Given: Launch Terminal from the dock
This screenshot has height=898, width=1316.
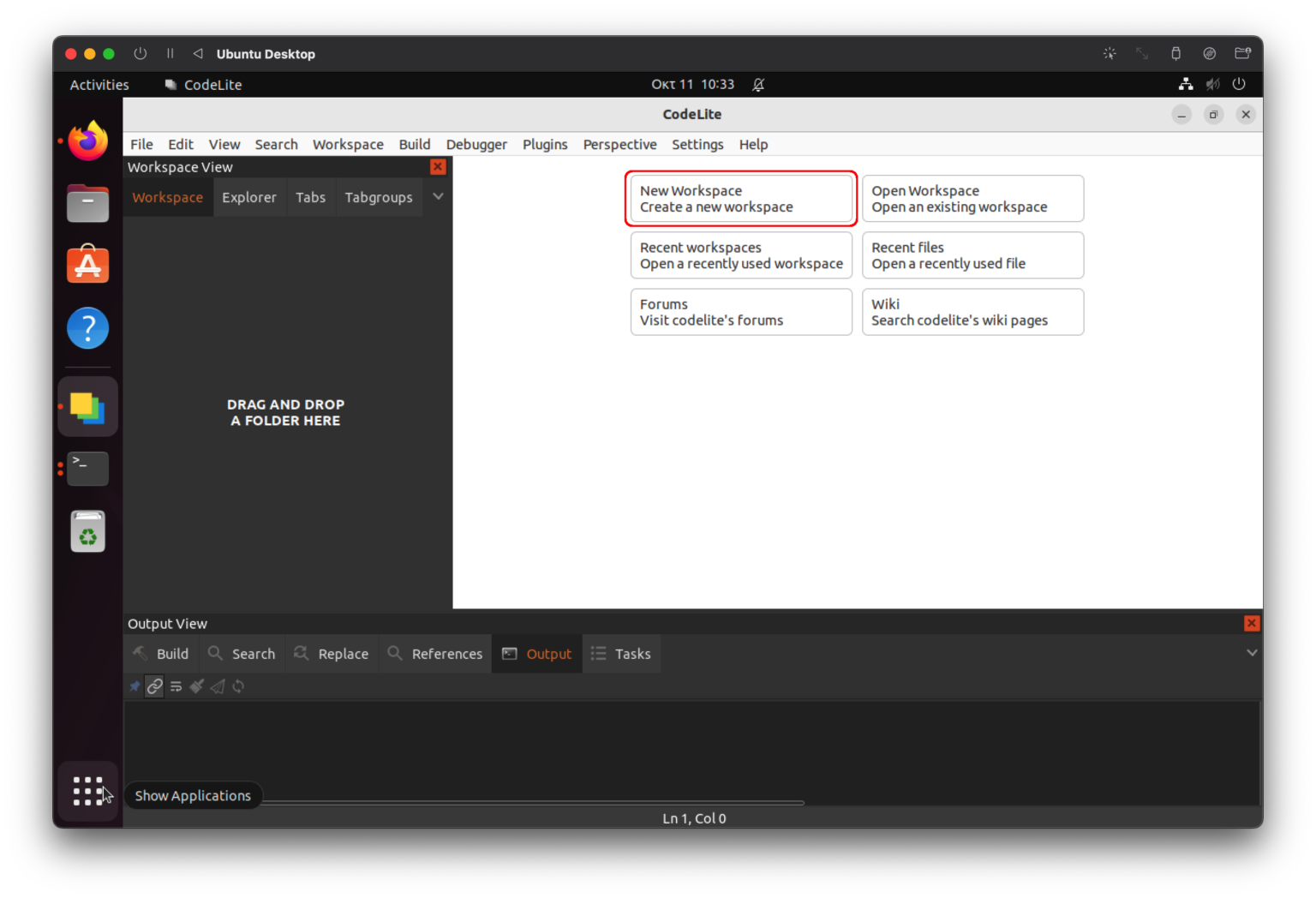Looking at the screenshot, I should pyautogui.click(x=88, y=469).
